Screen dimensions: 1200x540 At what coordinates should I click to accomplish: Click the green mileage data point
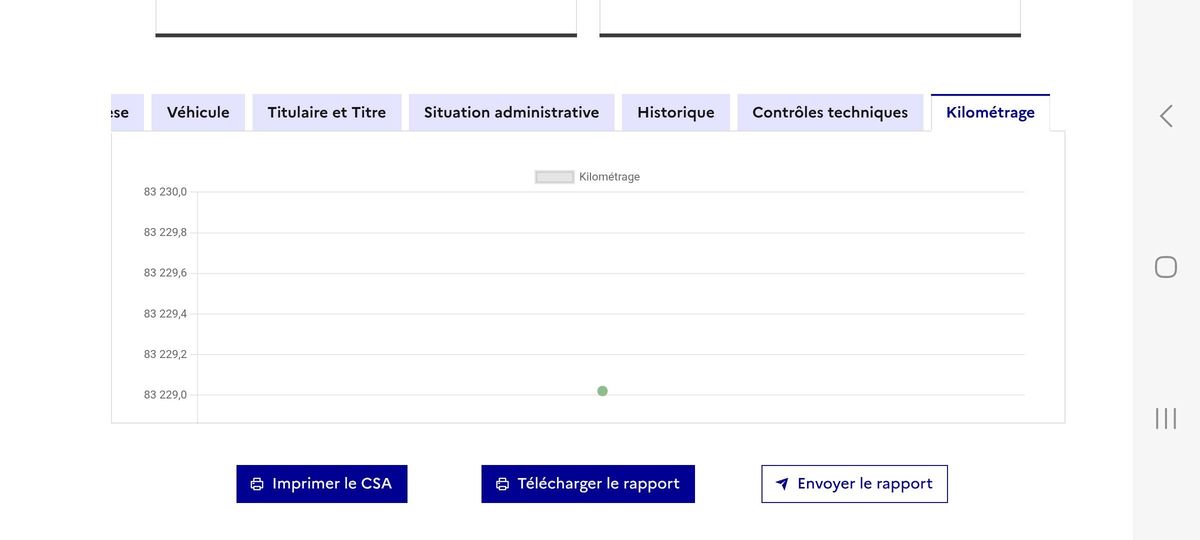click(602, 391)
